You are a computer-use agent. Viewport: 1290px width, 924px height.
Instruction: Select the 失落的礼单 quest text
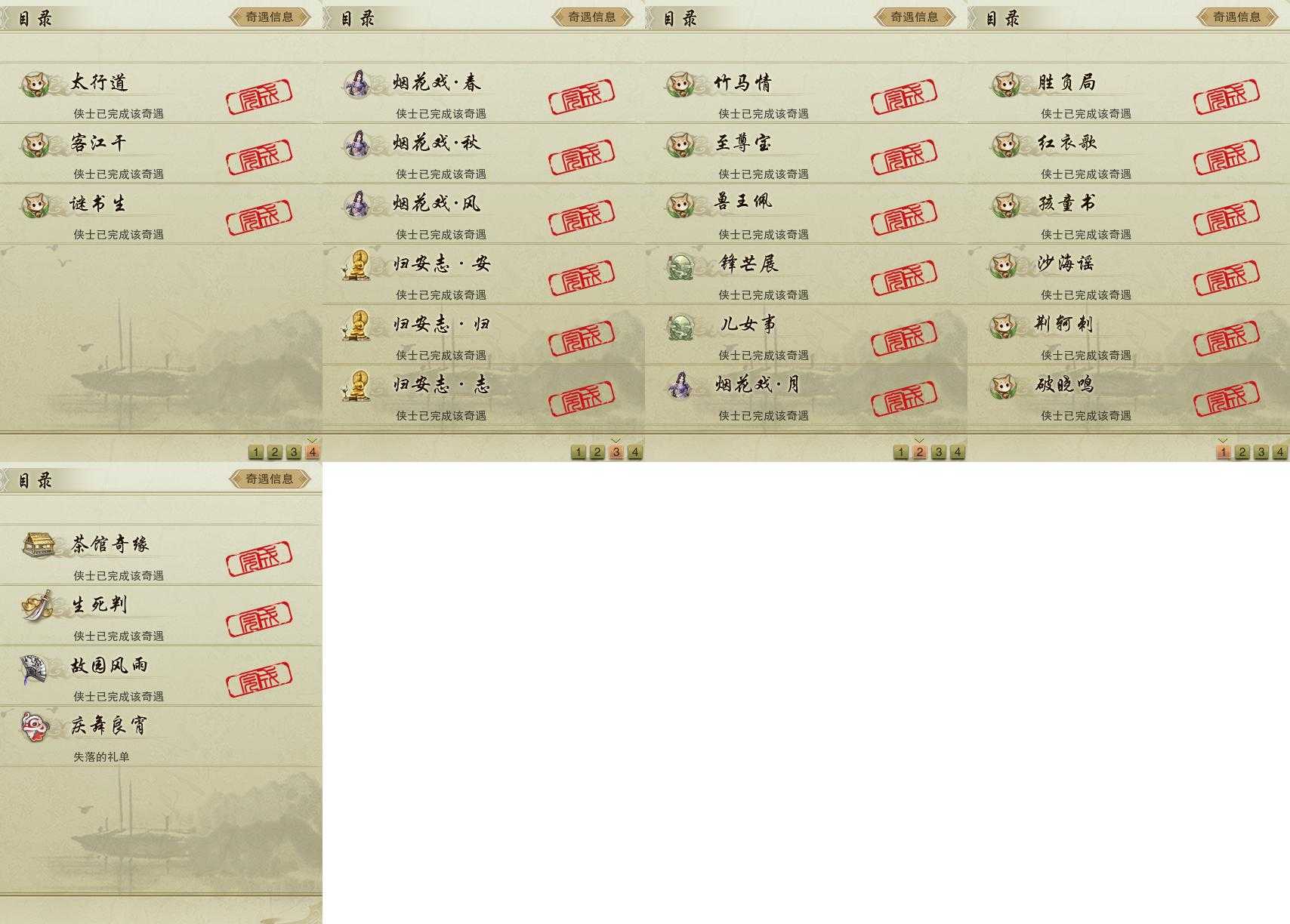coord(101,756)
